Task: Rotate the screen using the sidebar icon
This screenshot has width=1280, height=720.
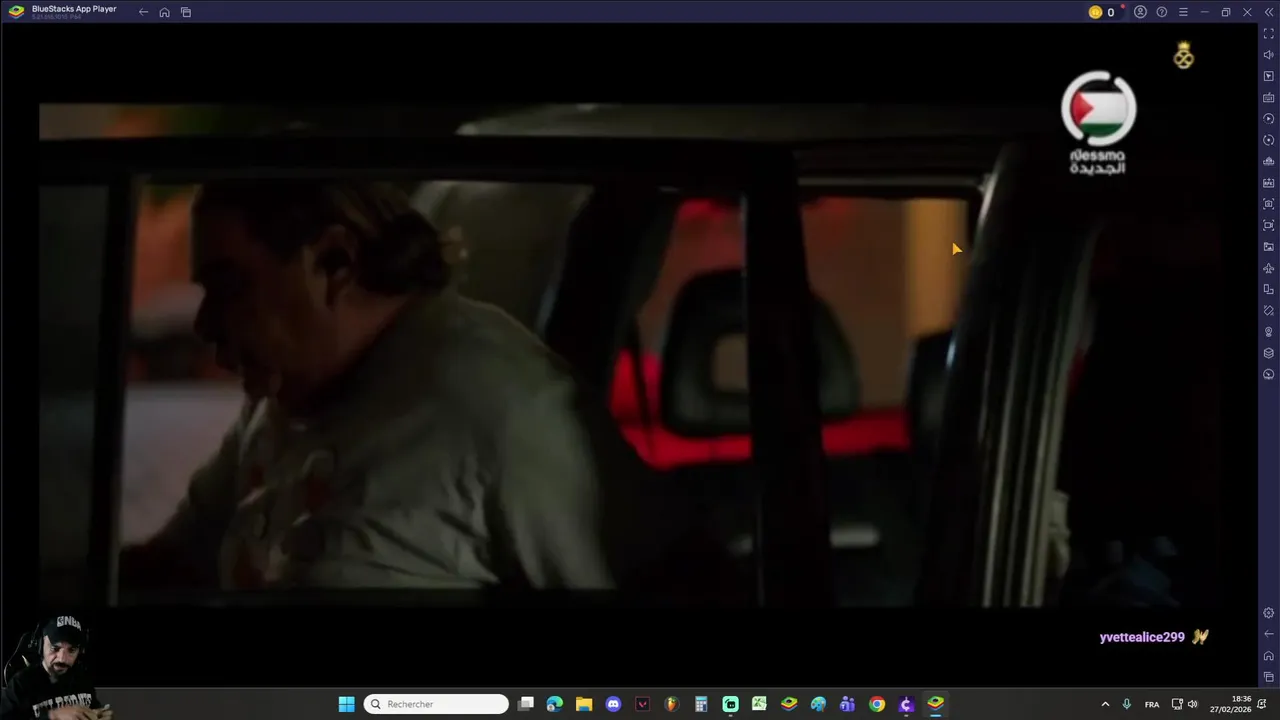Action: click(x=1269, y=289)
